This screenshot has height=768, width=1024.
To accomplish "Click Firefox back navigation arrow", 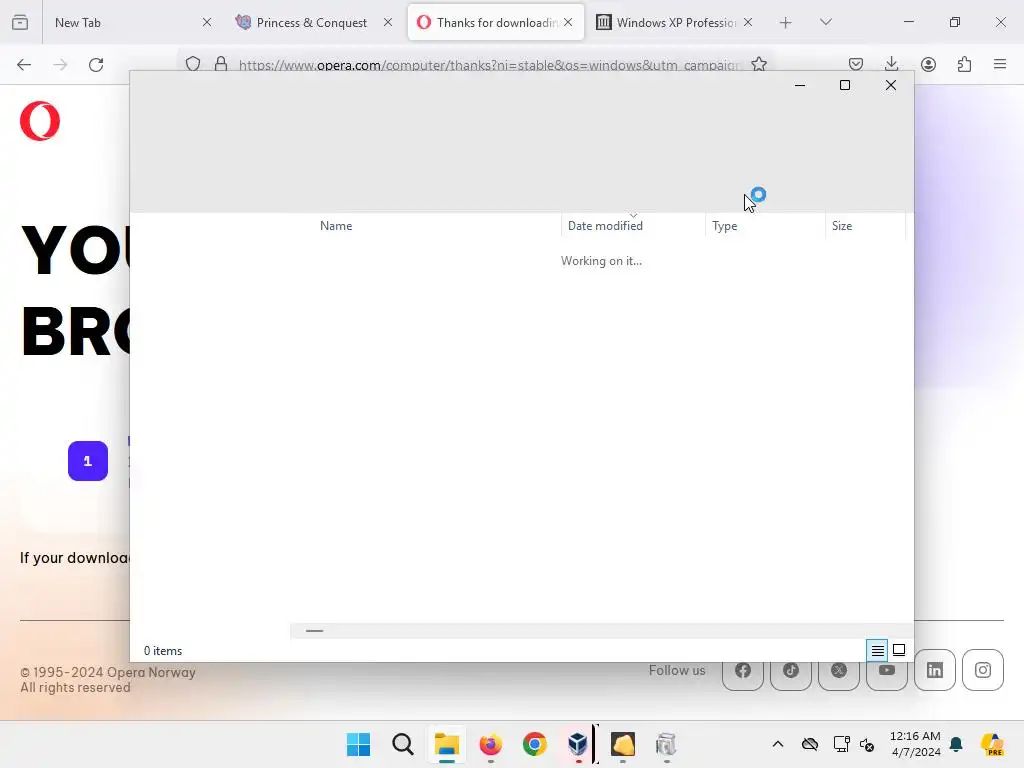I will 24,65.
